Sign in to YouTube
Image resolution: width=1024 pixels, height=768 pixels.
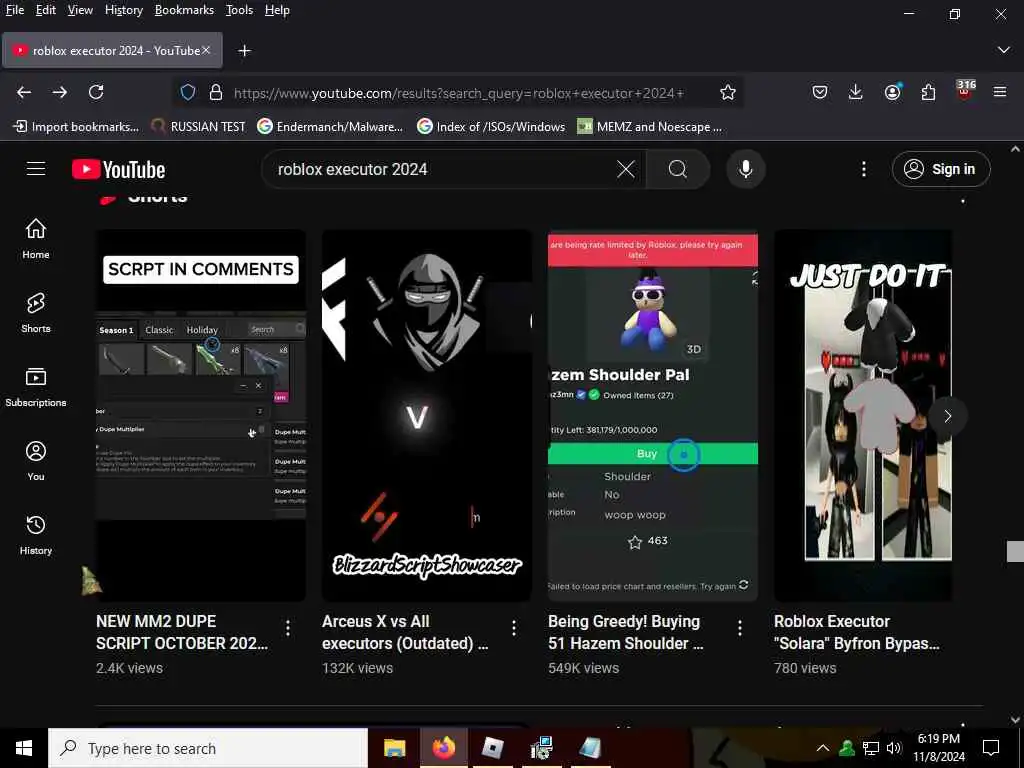[x=941, y=169]
